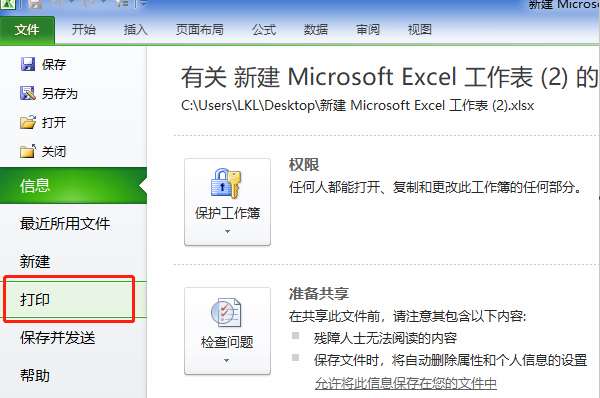Choose 保存并发送 from the sidebar
The image size is (600, 398).
(57, 338)
